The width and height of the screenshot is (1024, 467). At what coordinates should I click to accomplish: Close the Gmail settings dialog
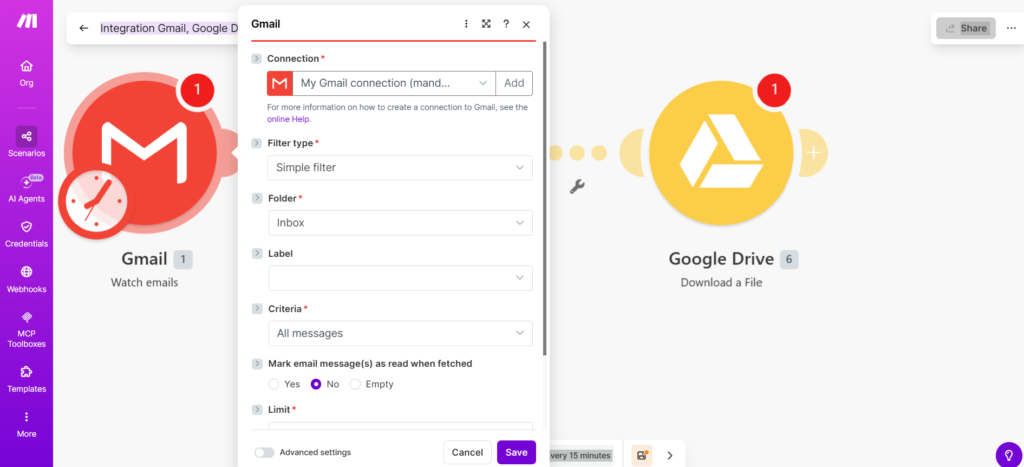pos(526,24)
